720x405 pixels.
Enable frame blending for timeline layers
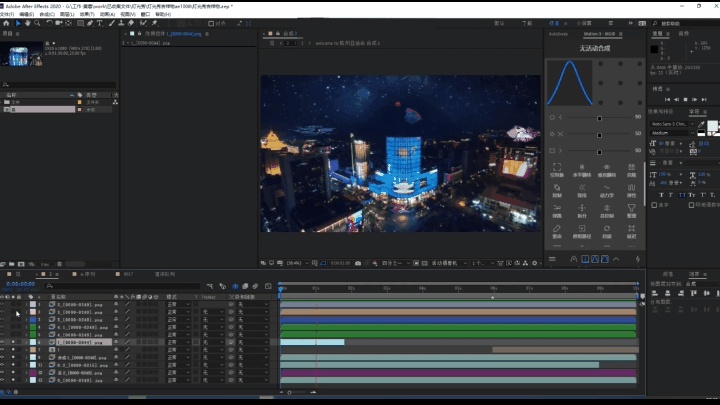[245, 286]
